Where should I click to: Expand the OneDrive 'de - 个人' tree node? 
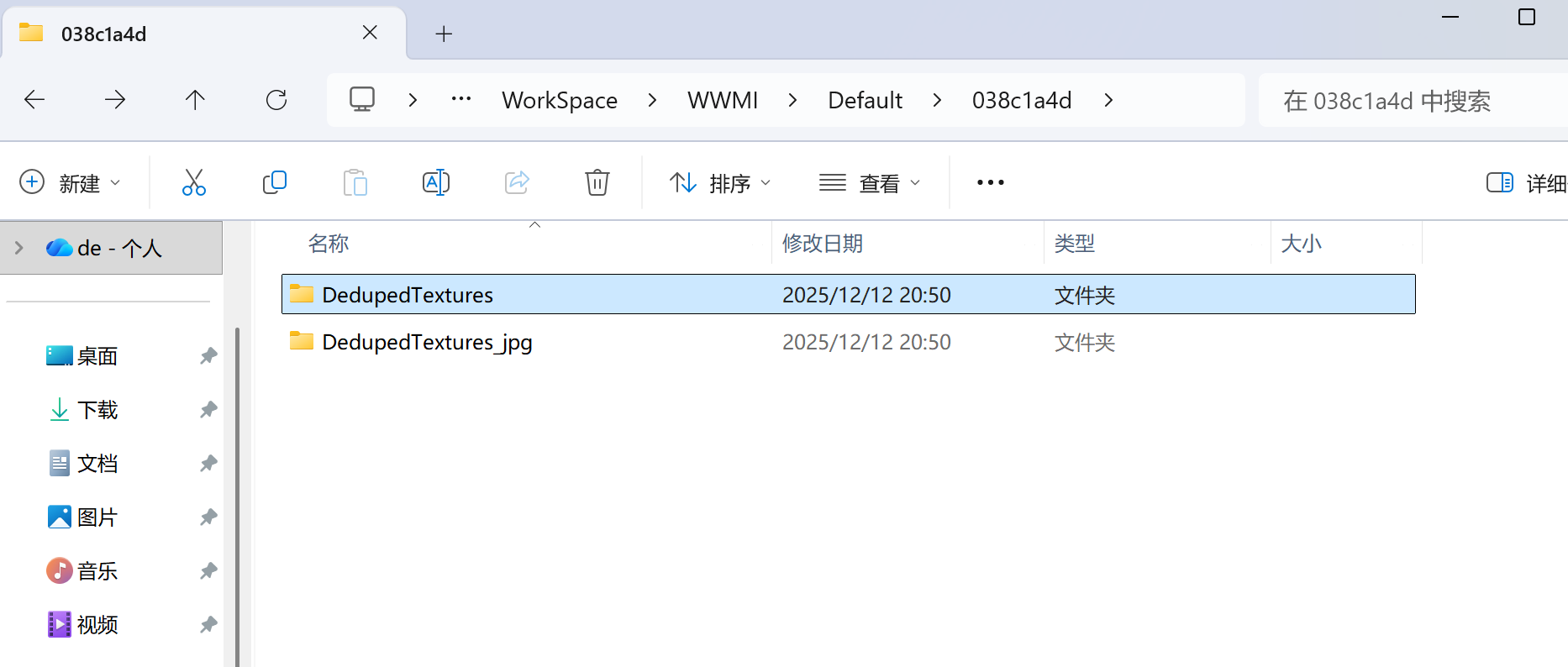pos(19,248)
